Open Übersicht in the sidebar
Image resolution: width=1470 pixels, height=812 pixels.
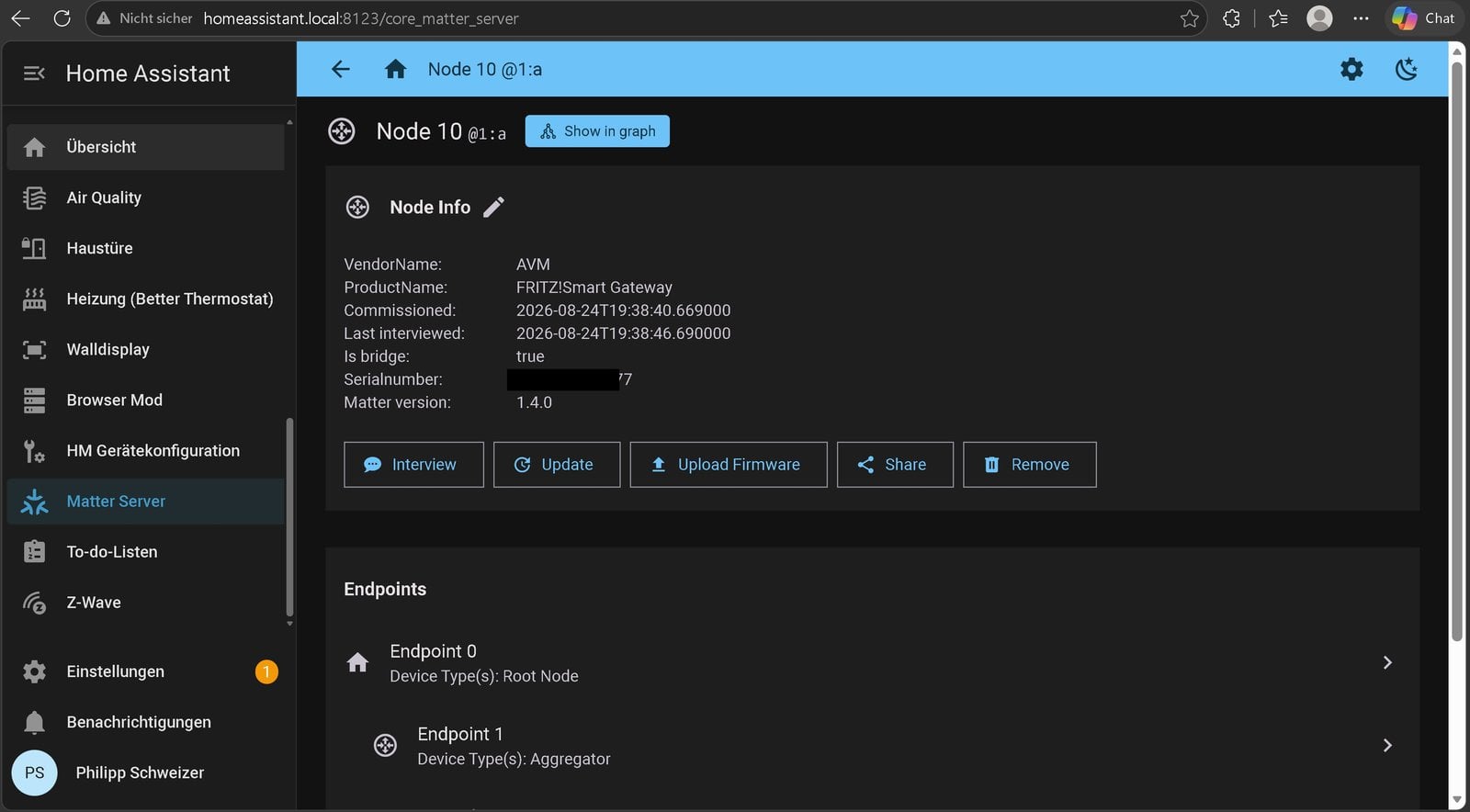coord(145,147)
